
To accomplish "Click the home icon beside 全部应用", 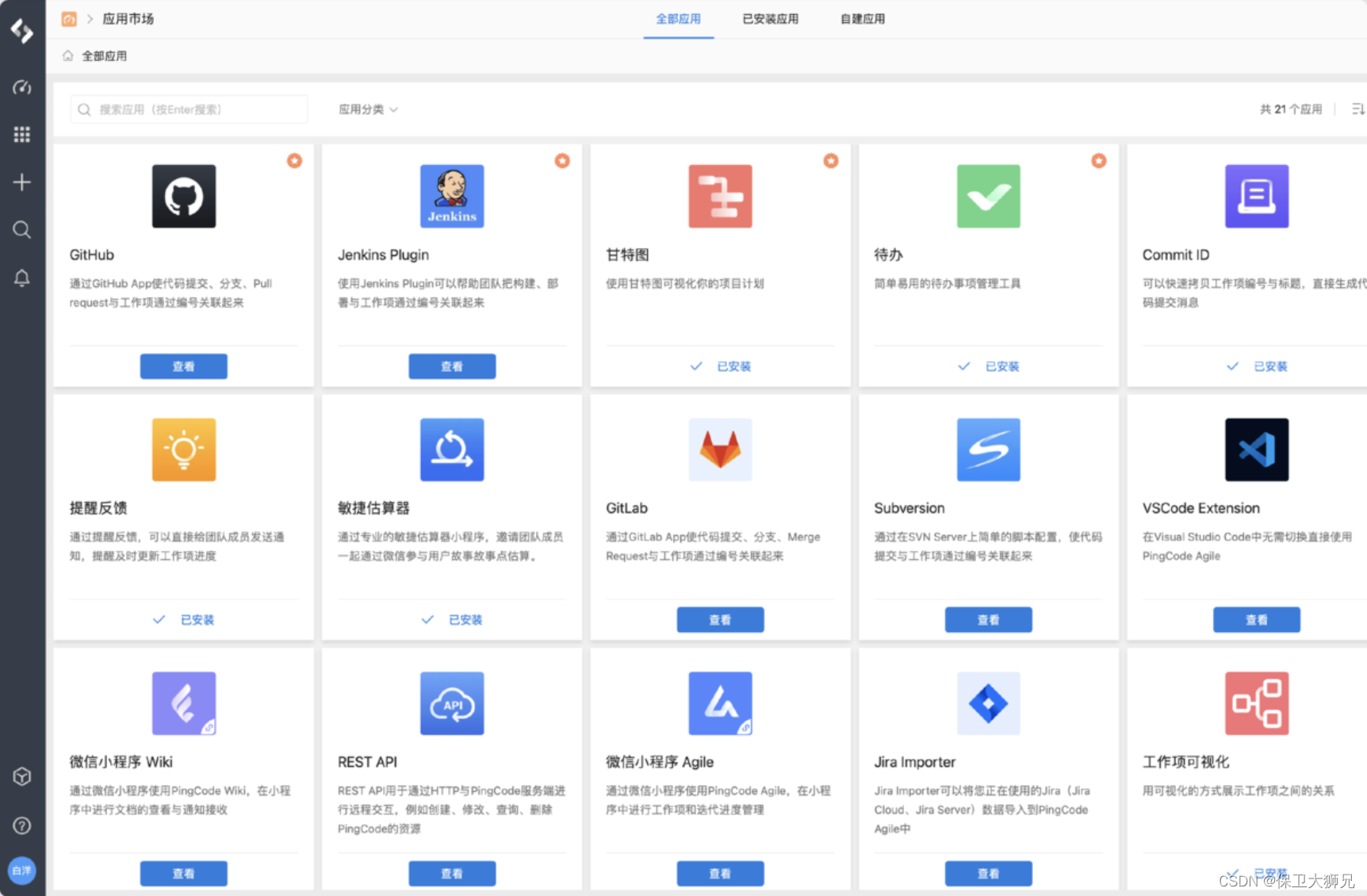I will (67, 56).
